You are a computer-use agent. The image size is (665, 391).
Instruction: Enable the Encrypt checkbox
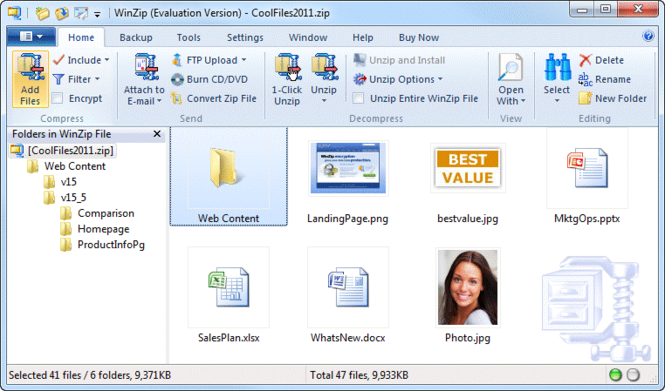(57, 98)
